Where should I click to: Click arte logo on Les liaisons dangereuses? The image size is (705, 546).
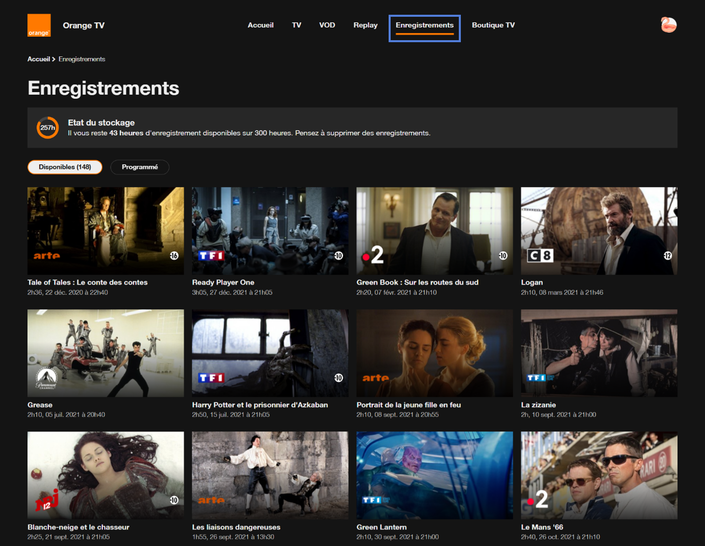(211, 500)
